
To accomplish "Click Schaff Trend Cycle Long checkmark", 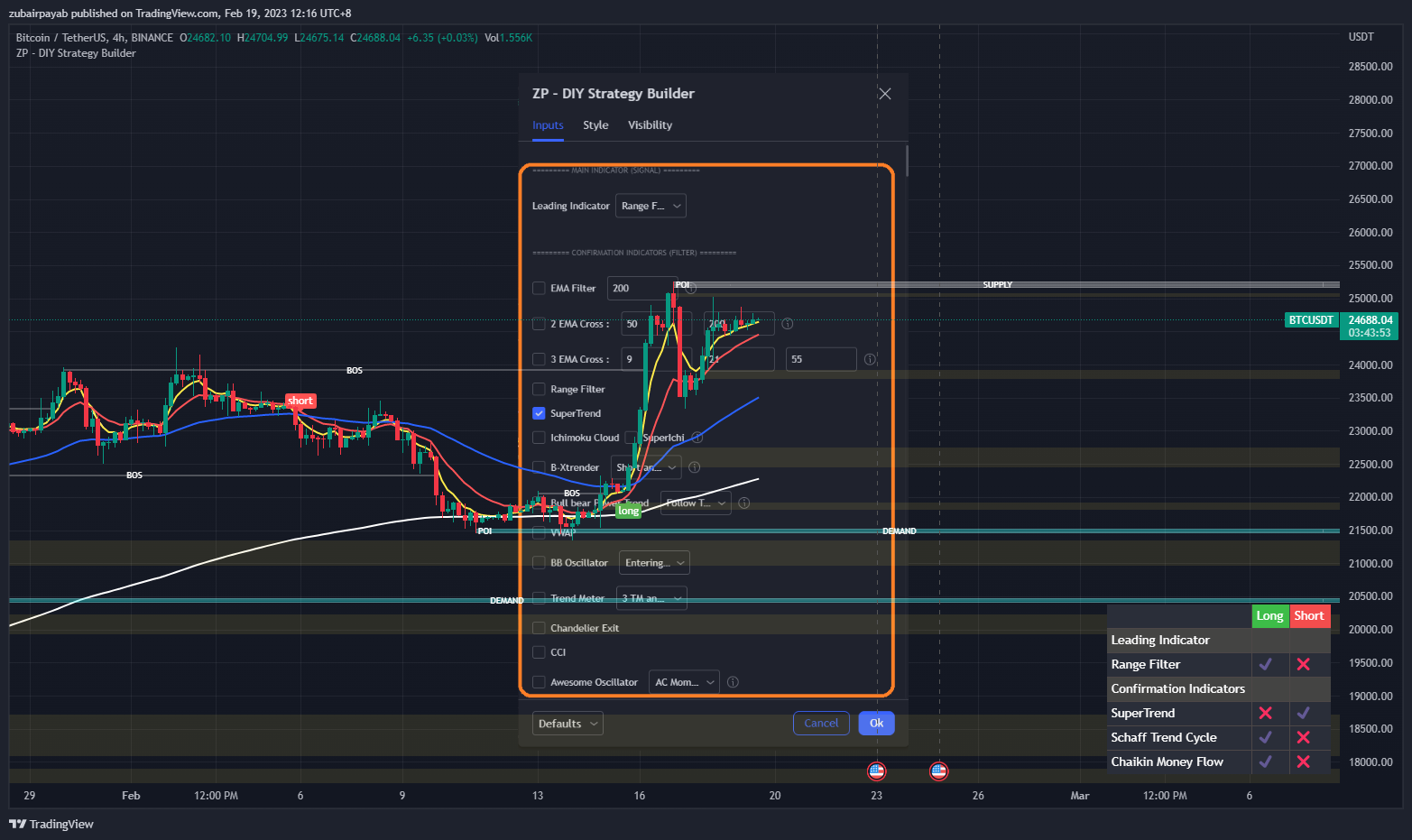I will [x=1266, y=737].
